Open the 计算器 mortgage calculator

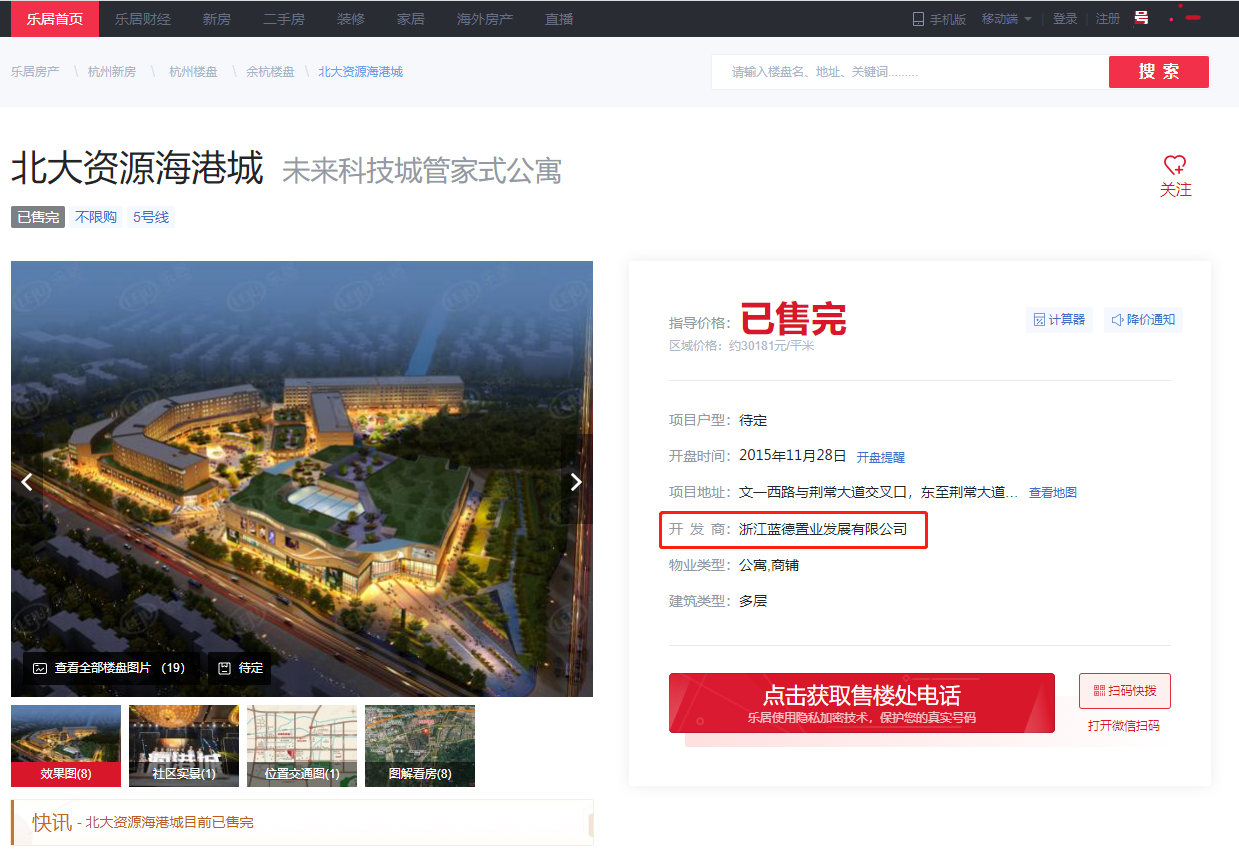[x=1059, y=320]
